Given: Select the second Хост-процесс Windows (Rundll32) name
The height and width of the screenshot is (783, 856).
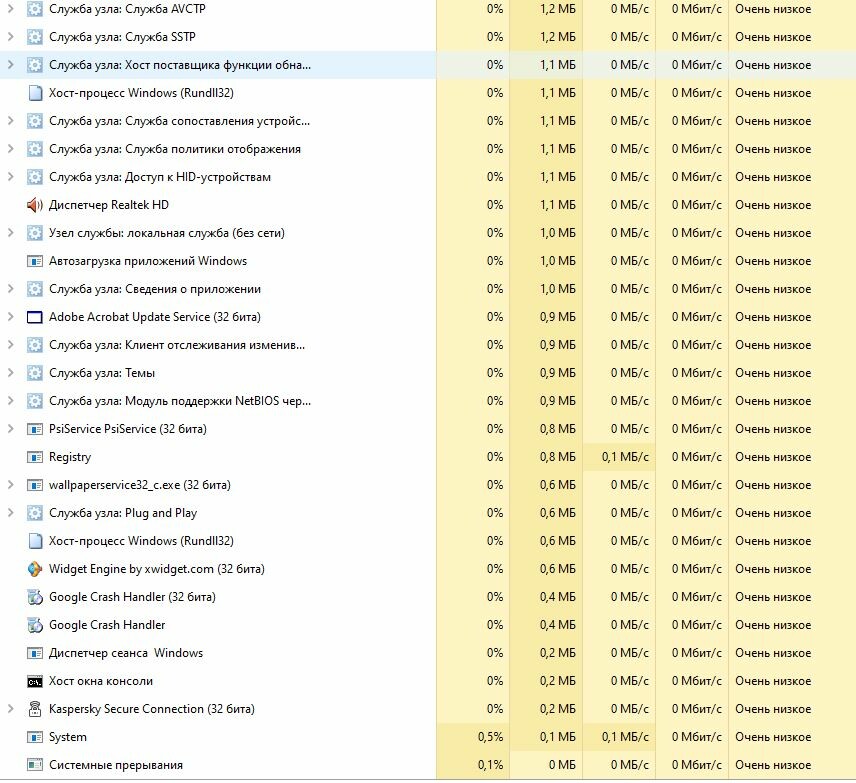Looking at the screenshot, I should coord(141,541).
